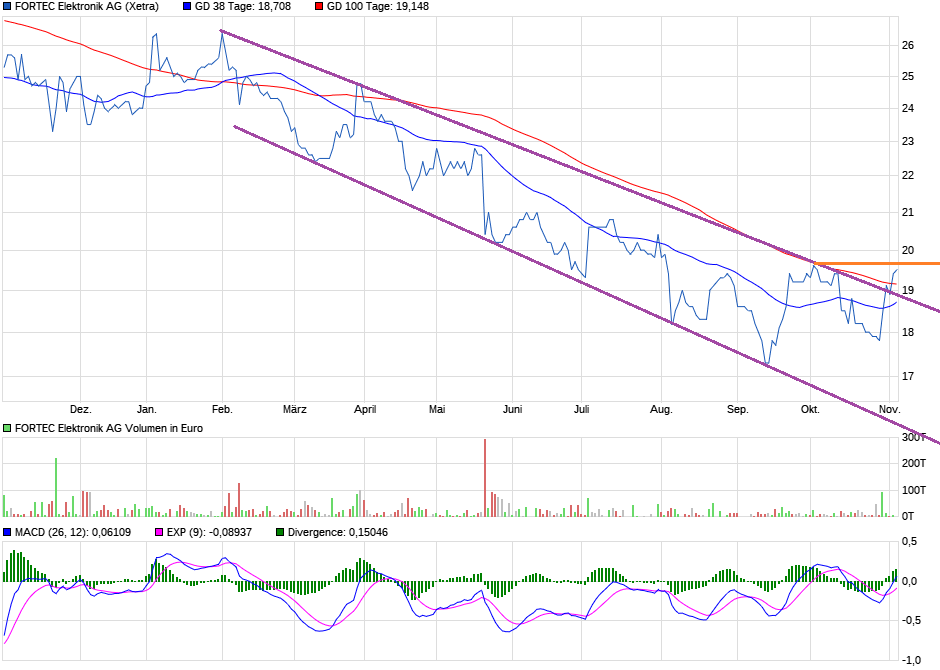Image resolution: width=940 pixels, height=670 pixels.
Task: Click the -1,0 MACD axis label
Action: point(912,660)
